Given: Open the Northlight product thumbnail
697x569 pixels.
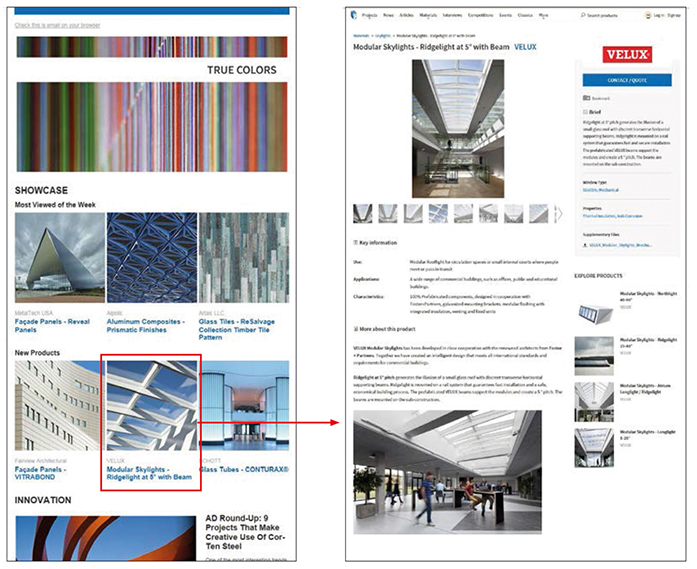Looking at the screenshot, I should tap(595, 313).
